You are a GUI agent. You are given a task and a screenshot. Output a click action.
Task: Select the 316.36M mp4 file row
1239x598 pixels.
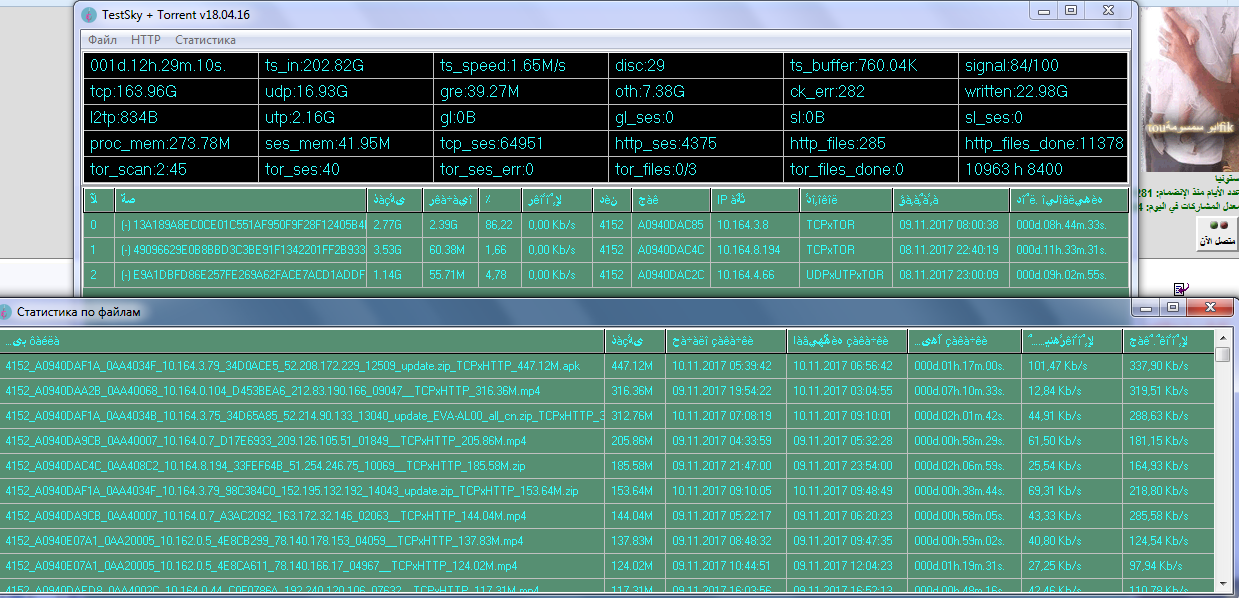pos(300,391)
